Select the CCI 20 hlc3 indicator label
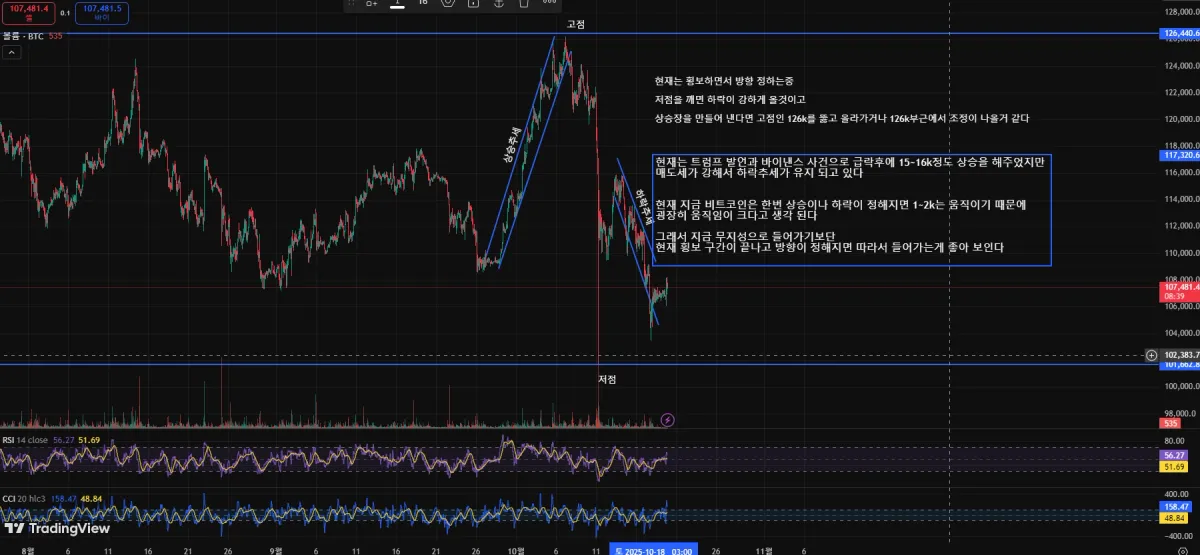1200x555 pixels. click(x=25, y=499)
